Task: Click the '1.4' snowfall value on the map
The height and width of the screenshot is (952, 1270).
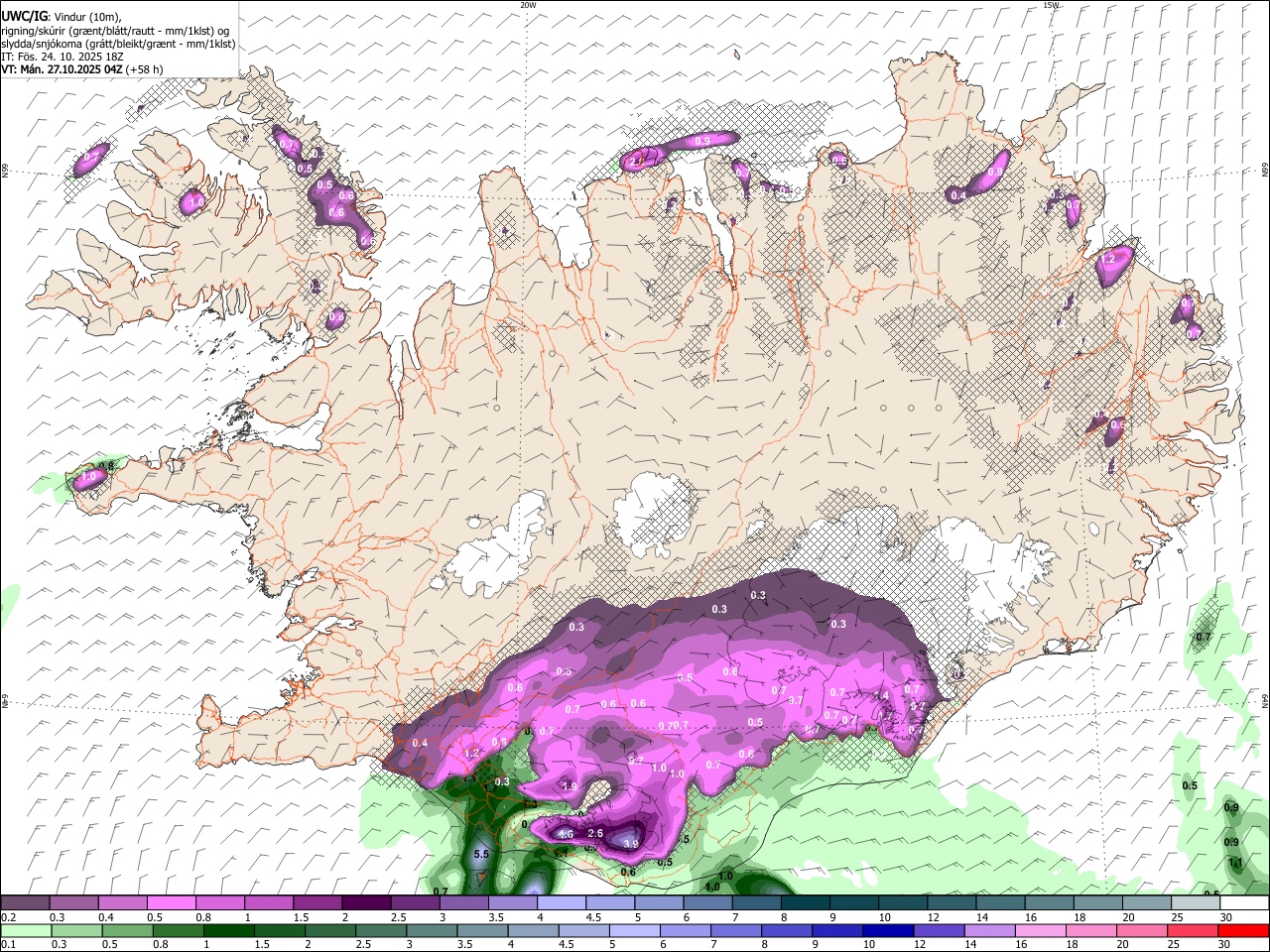Action: pyautogui.click(x=881, y=696)
